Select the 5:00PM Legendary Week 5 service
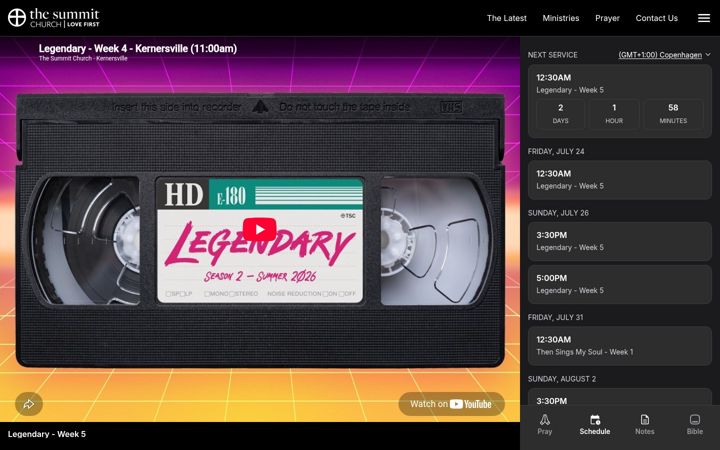720x450 pixels. click(x=619, y=284)
